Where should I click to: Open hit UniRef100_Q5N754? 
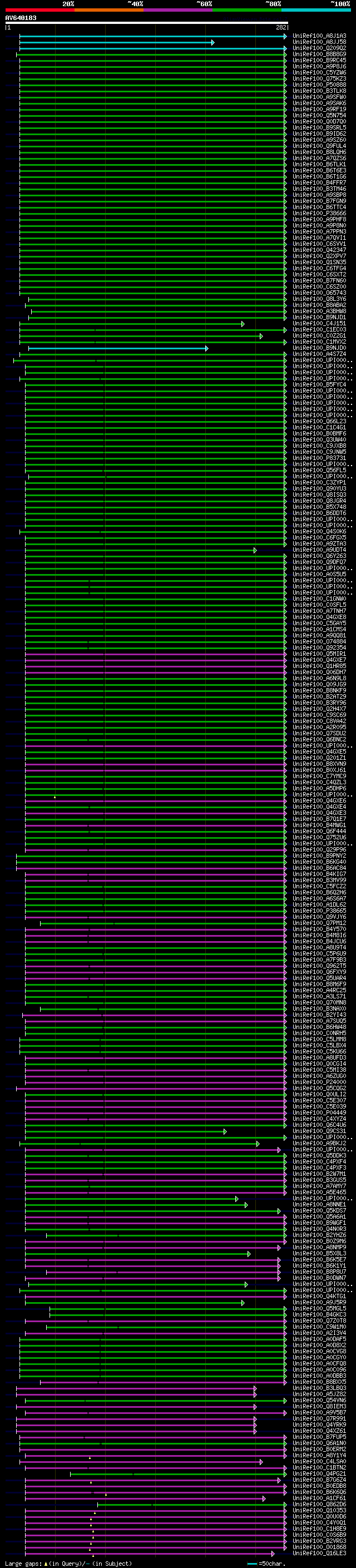pyautogui.click(x=319, y=115)
